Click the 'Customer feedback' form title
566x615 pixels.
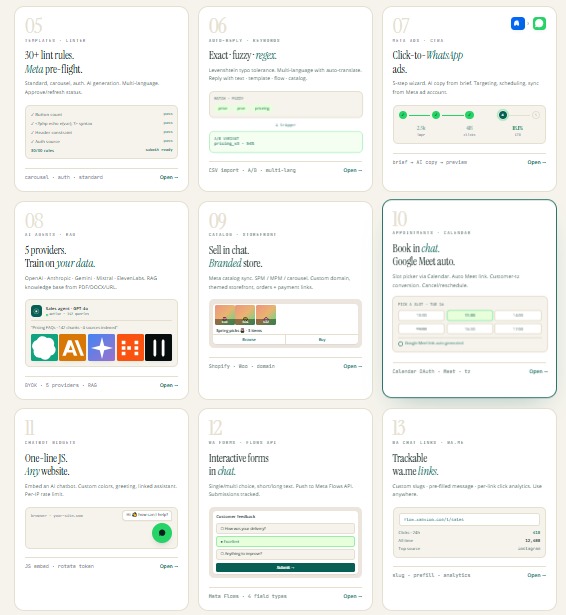point(235,517)
